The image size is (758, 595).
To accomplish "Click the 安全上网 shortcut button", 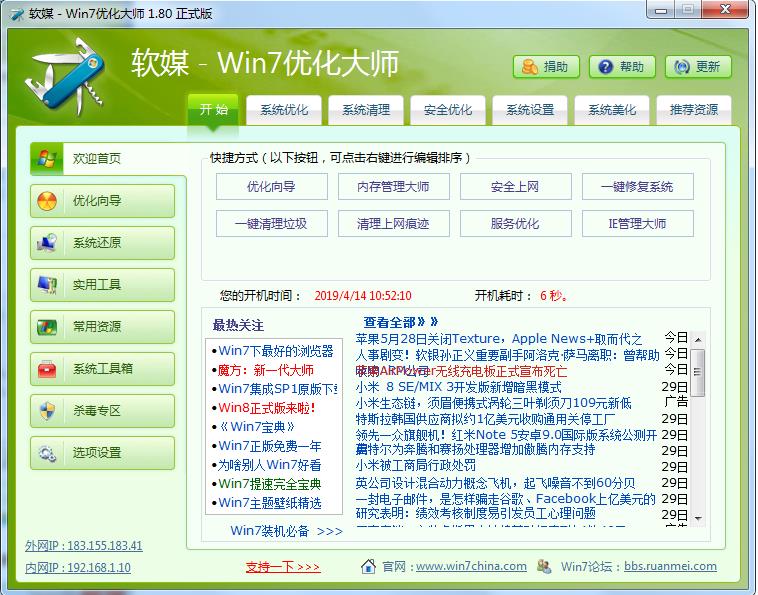I will 516,187.
